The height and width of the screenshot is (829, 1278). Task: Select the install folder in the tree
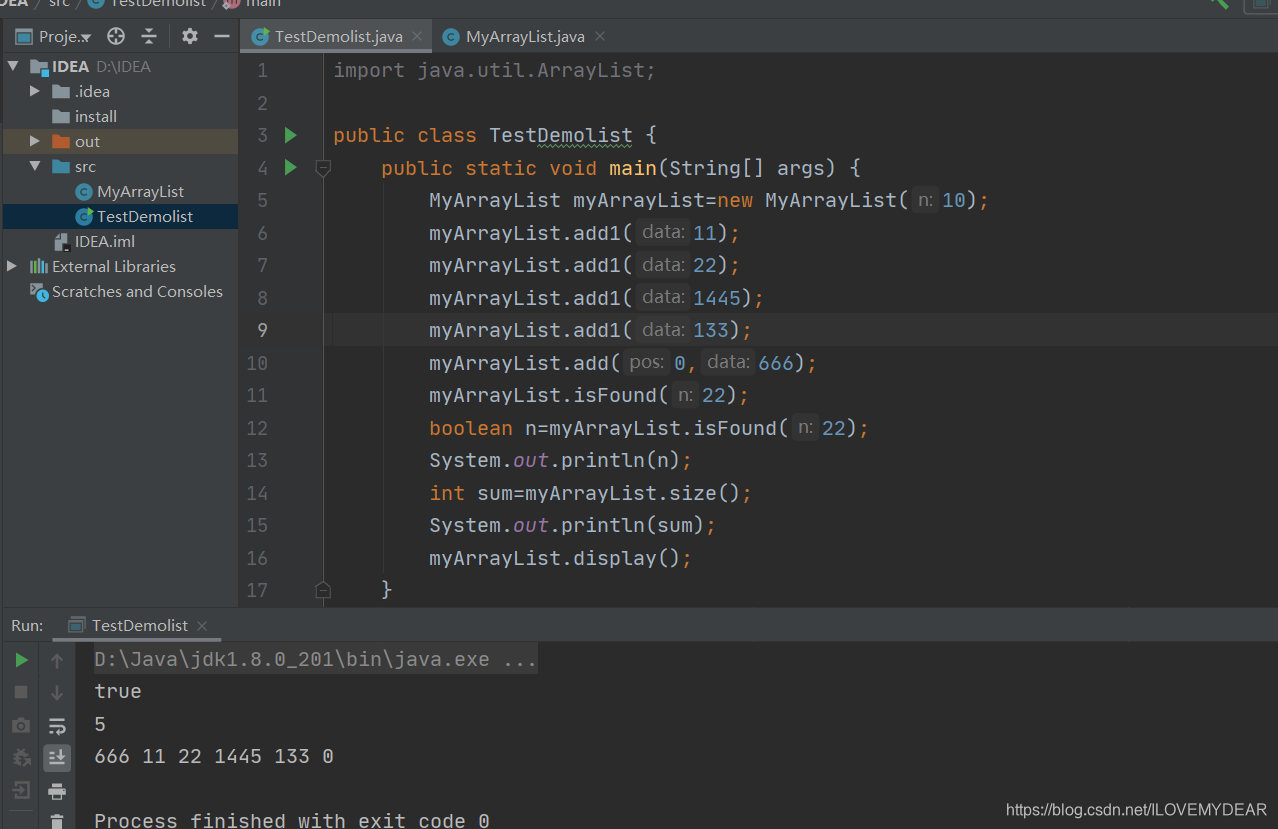[96, 117]
